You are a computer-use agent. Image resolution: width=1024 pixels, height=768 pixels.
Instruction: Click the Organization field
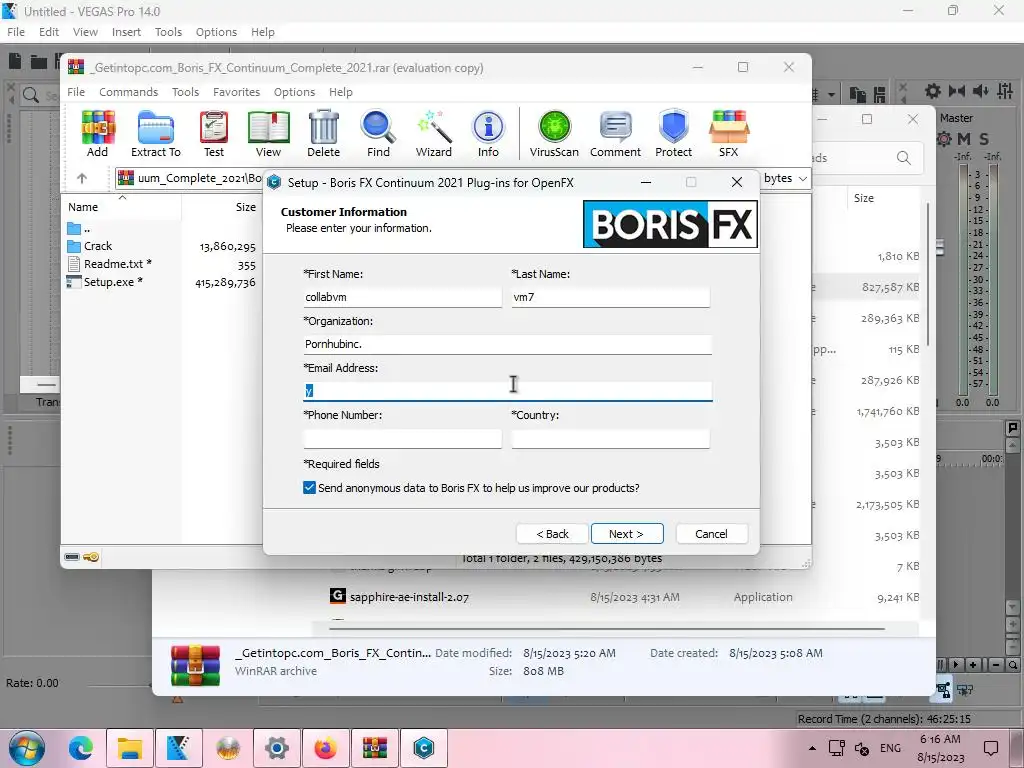coord(507,344)
